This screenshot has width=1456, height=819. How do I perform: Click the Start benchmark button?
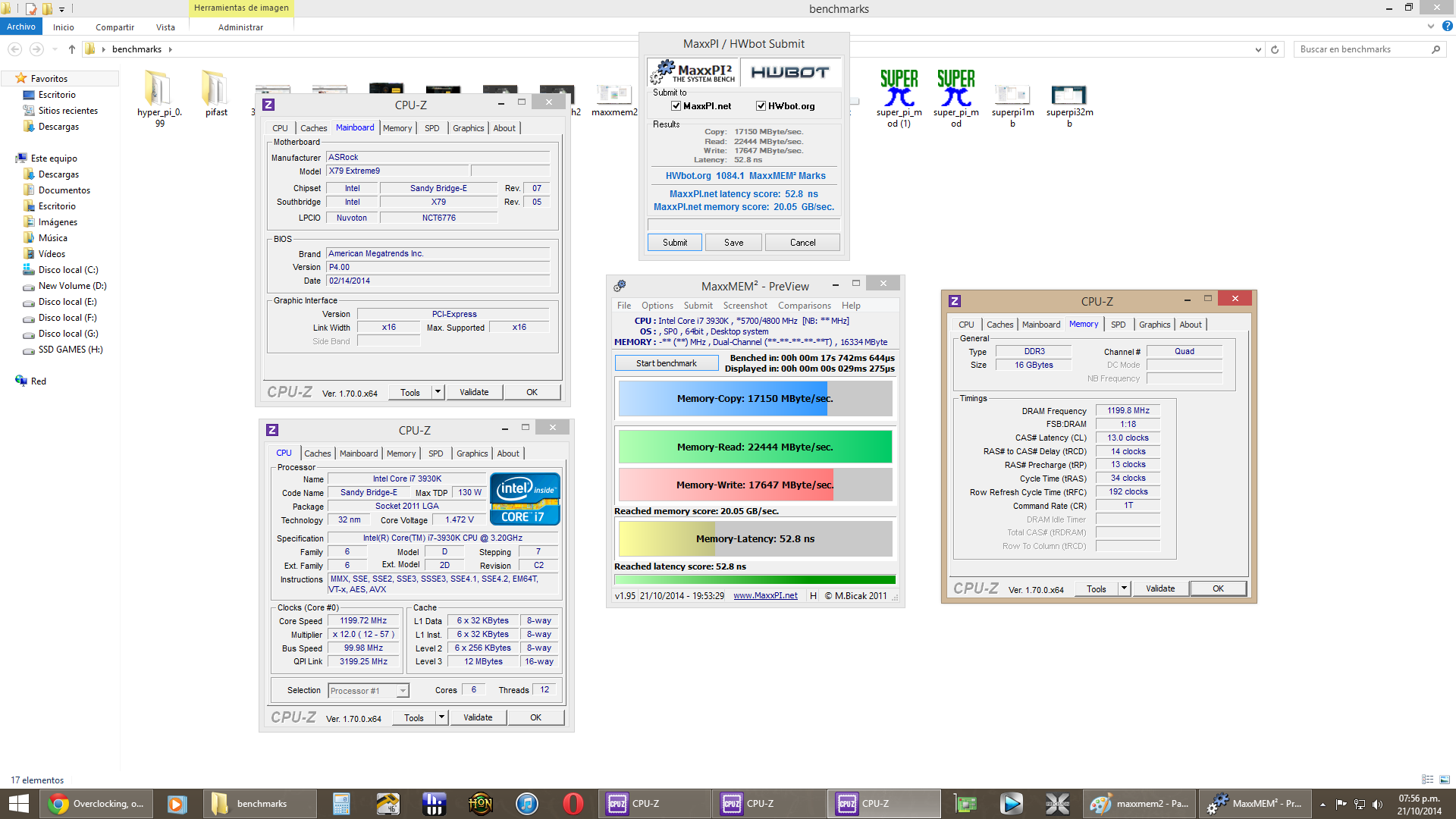tap(666, 363)
